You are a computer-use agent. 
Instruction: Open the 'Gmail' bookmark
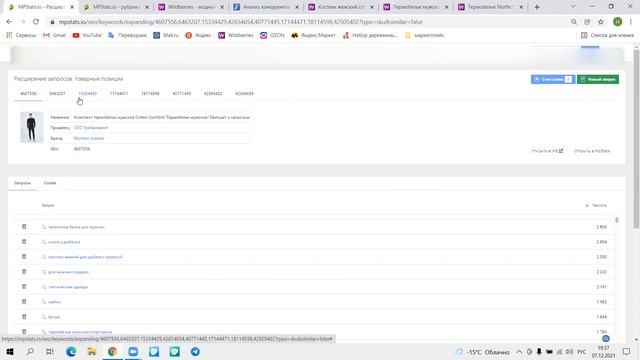pyautogui.click(x=54, y=35)
